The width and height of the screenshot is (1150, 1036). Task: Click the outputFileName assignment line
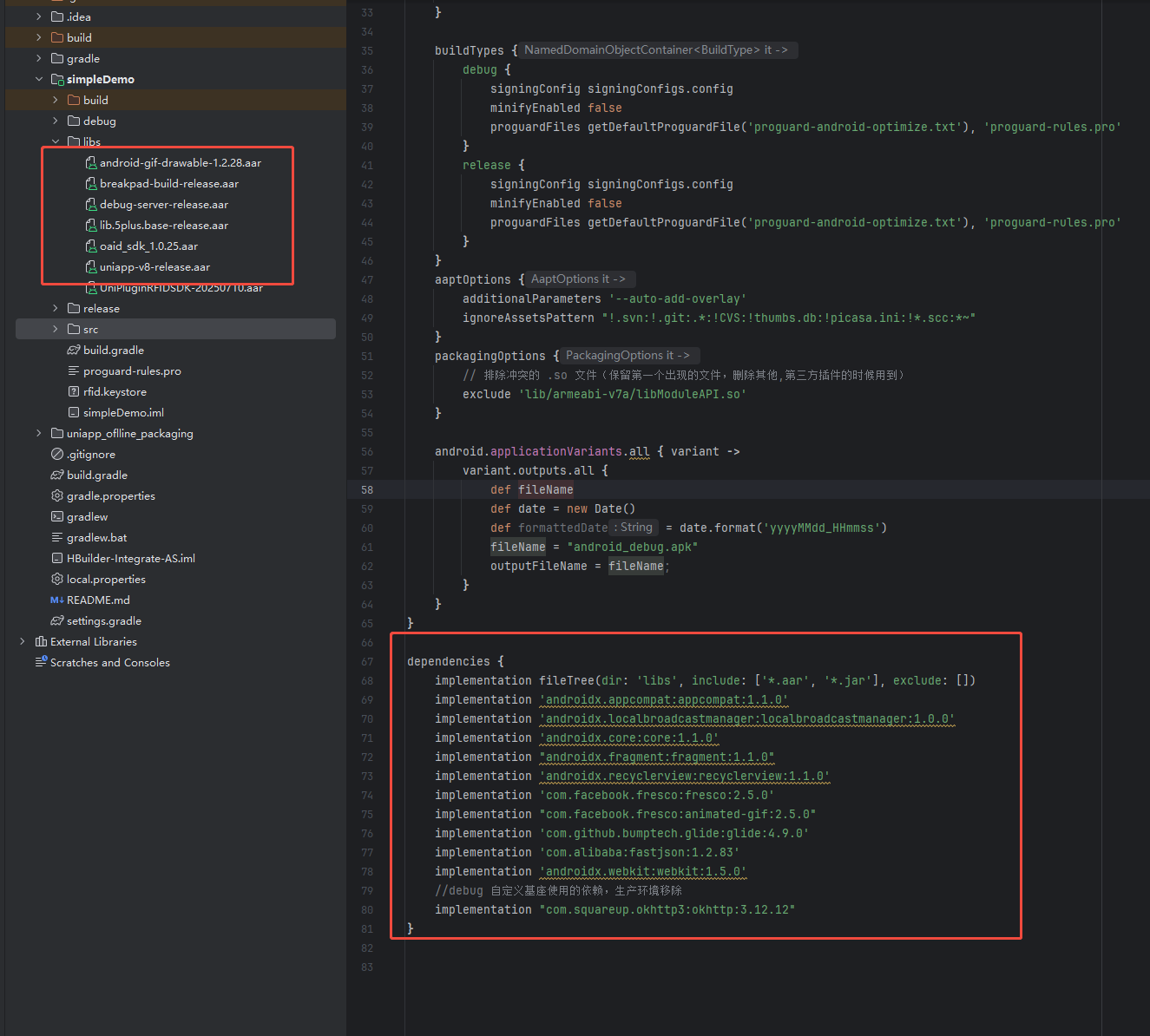coord(581,566)
